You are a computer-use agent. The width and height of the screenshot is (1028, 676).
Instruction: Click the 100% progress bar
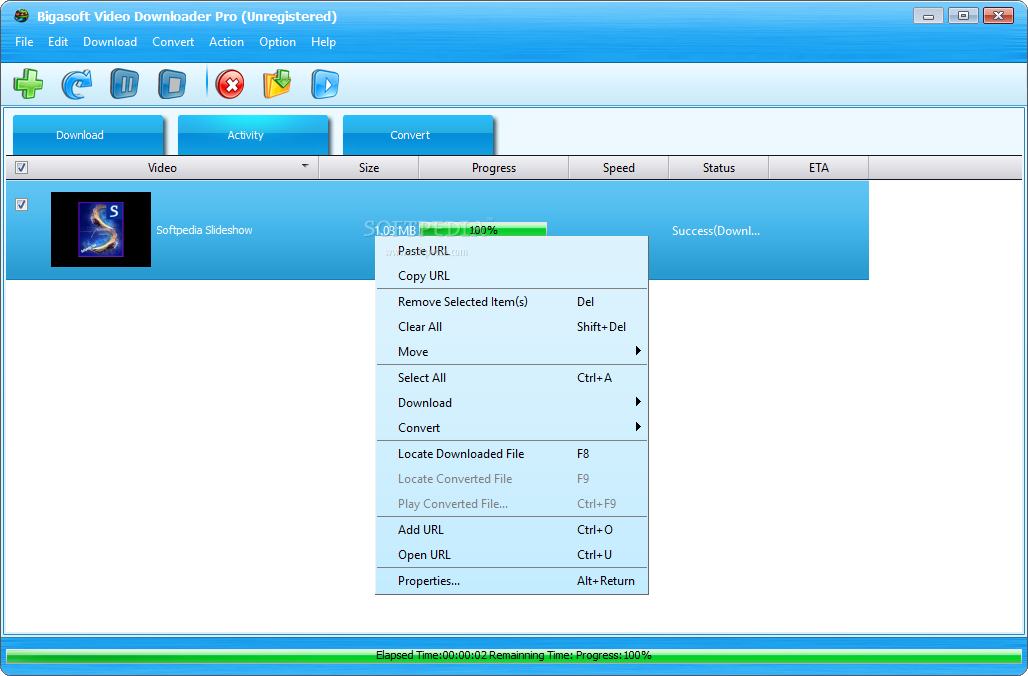click(x=483, y=229)
